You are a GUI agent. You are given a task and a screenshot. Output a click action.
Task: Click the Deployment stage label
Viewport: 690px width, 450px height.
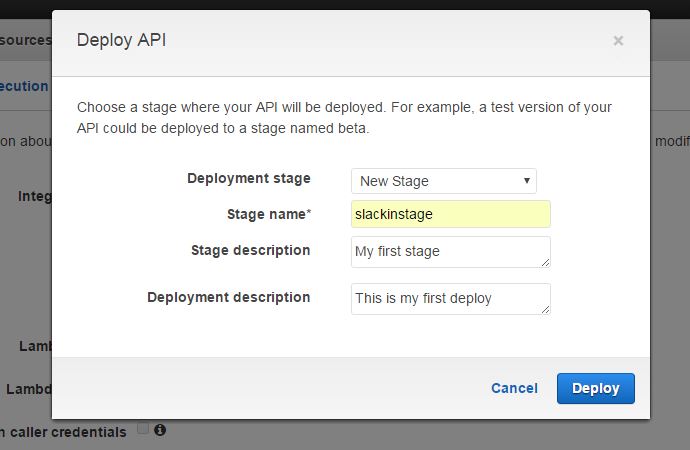pyautogui.click(x=249, y=178)
